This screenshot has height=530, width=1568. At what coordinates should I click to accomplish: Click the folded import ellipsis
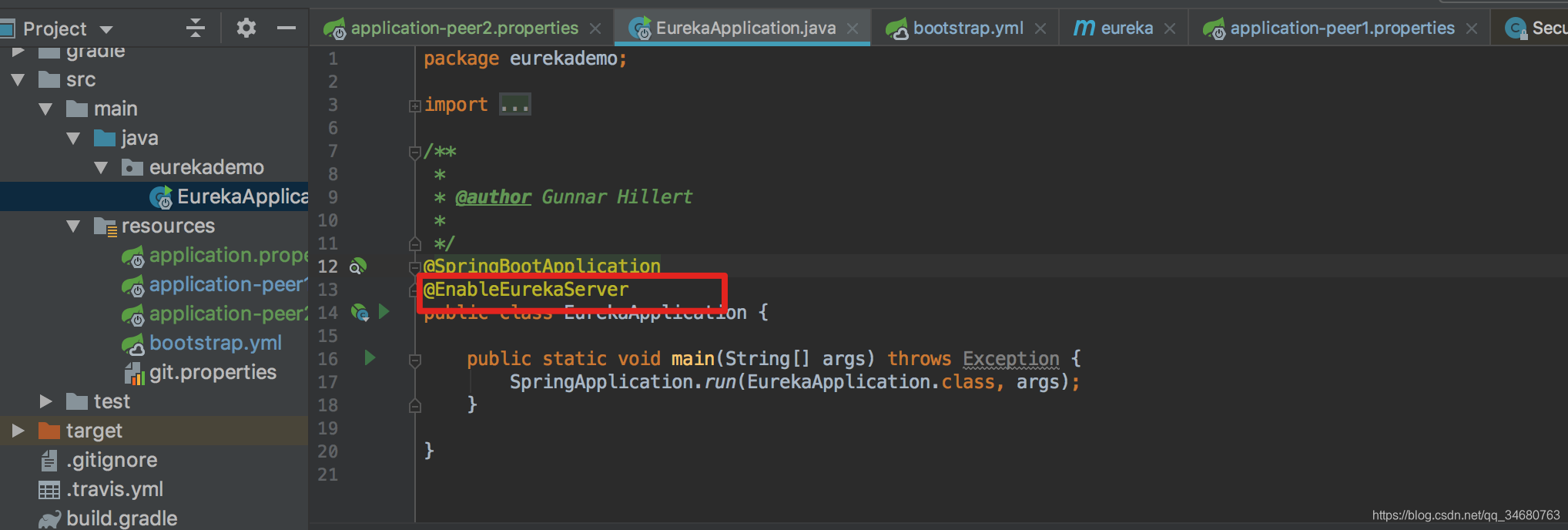(x=514, y=105)
